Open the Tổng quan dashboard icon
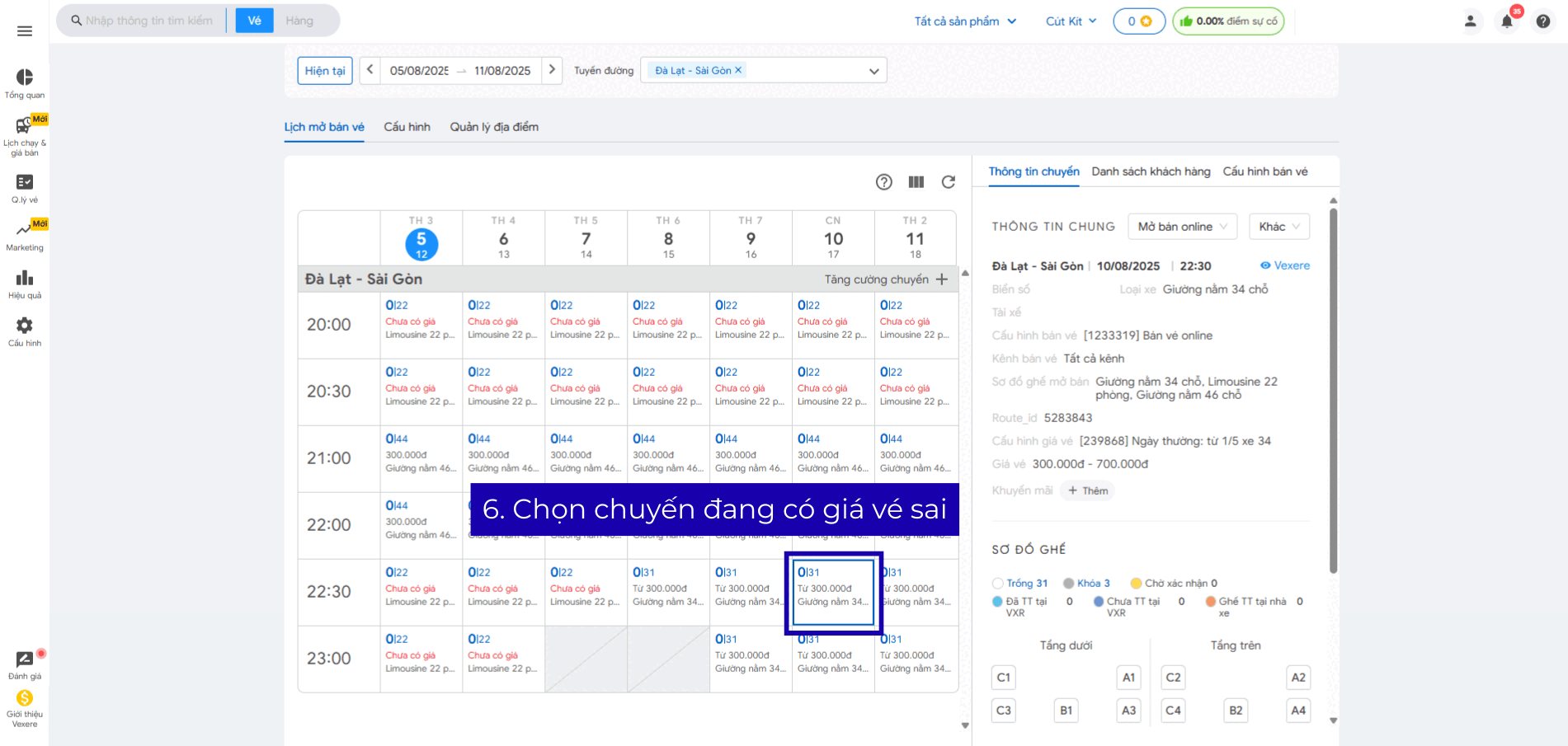This screenshot has height=746, width=1568. click(x=25, y=77)
